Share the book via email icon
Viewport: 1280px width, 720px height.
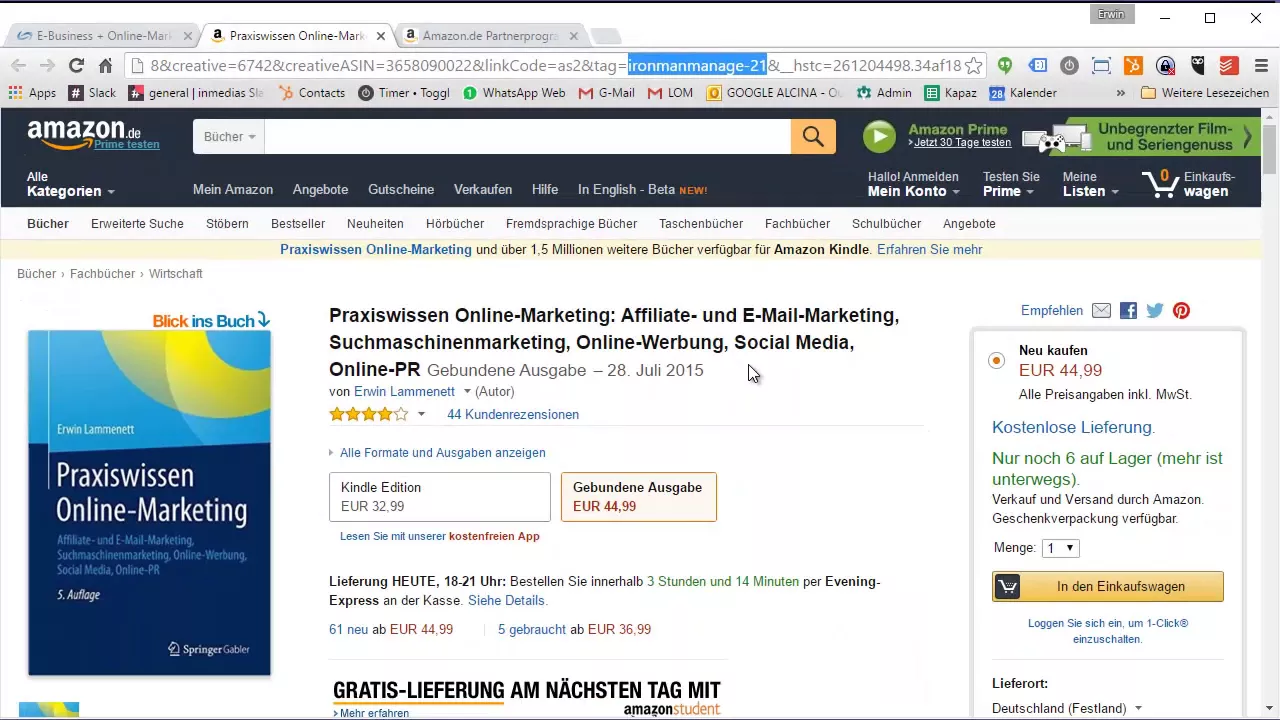[x=1101, y=311]
